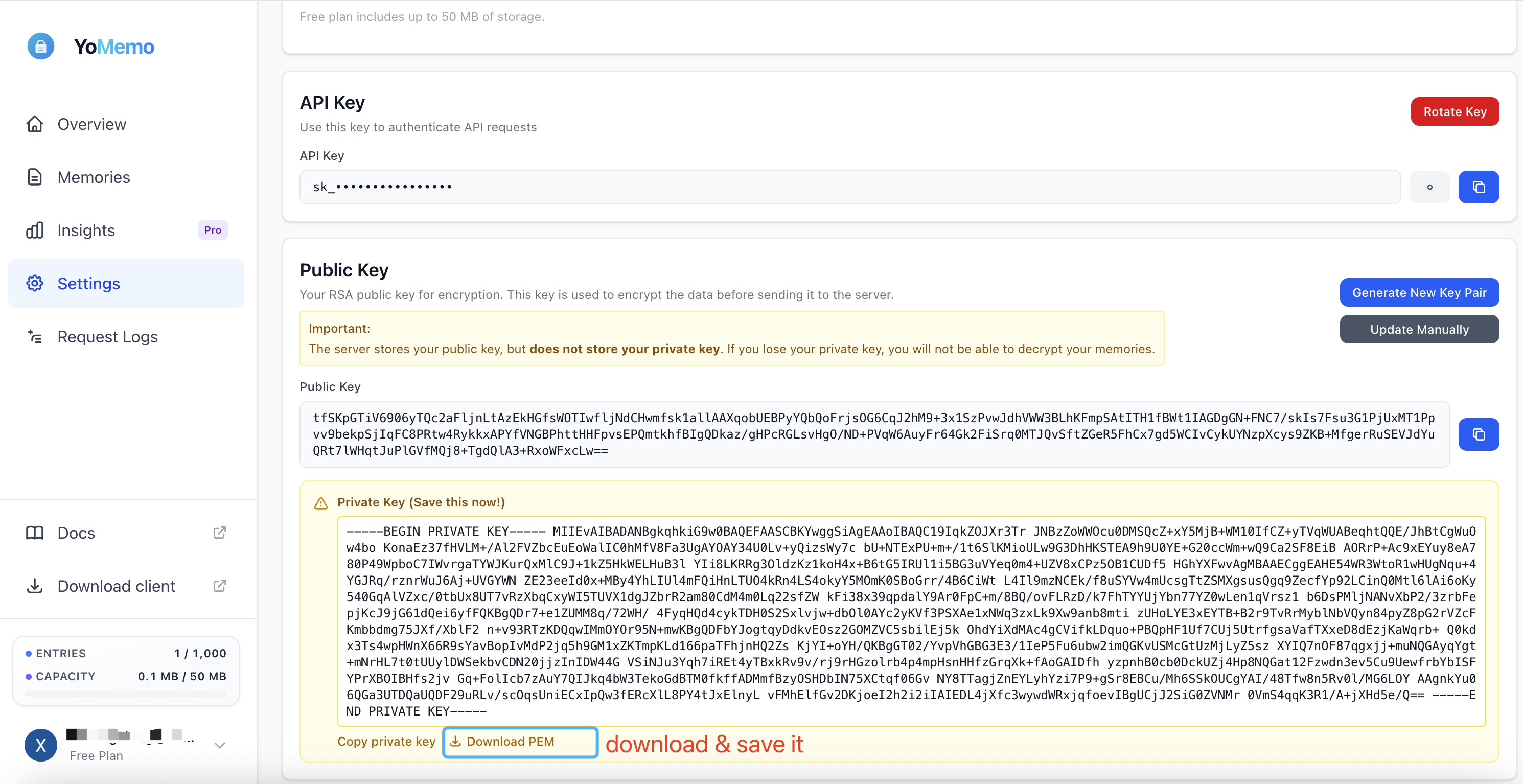Select the Overview home icon in sidebar
1523x784 pixels.
(35, 124)
